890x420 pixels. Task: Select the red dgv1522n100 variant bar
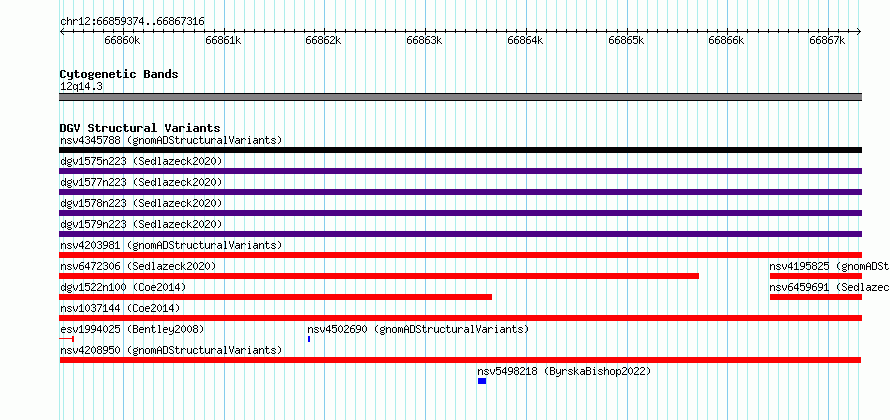pyautogui.click(x=276, y=297)
